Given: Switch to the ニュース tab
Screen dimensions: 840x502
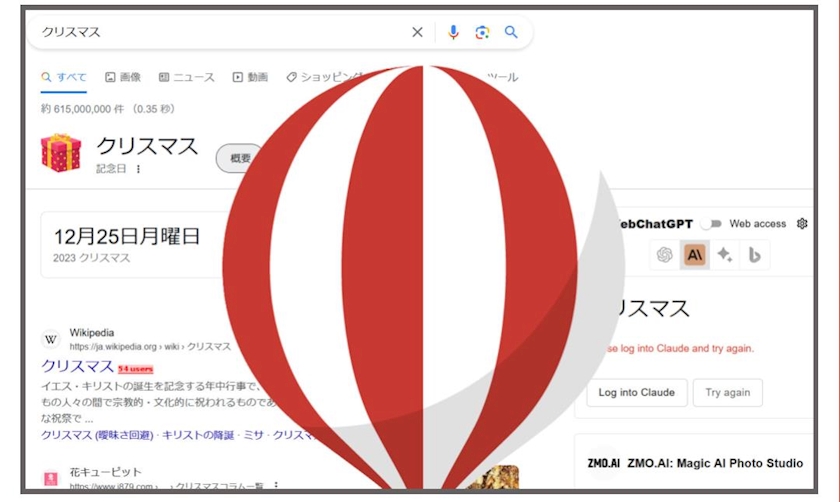Looking at the screenshot, I should coord(185,77).
